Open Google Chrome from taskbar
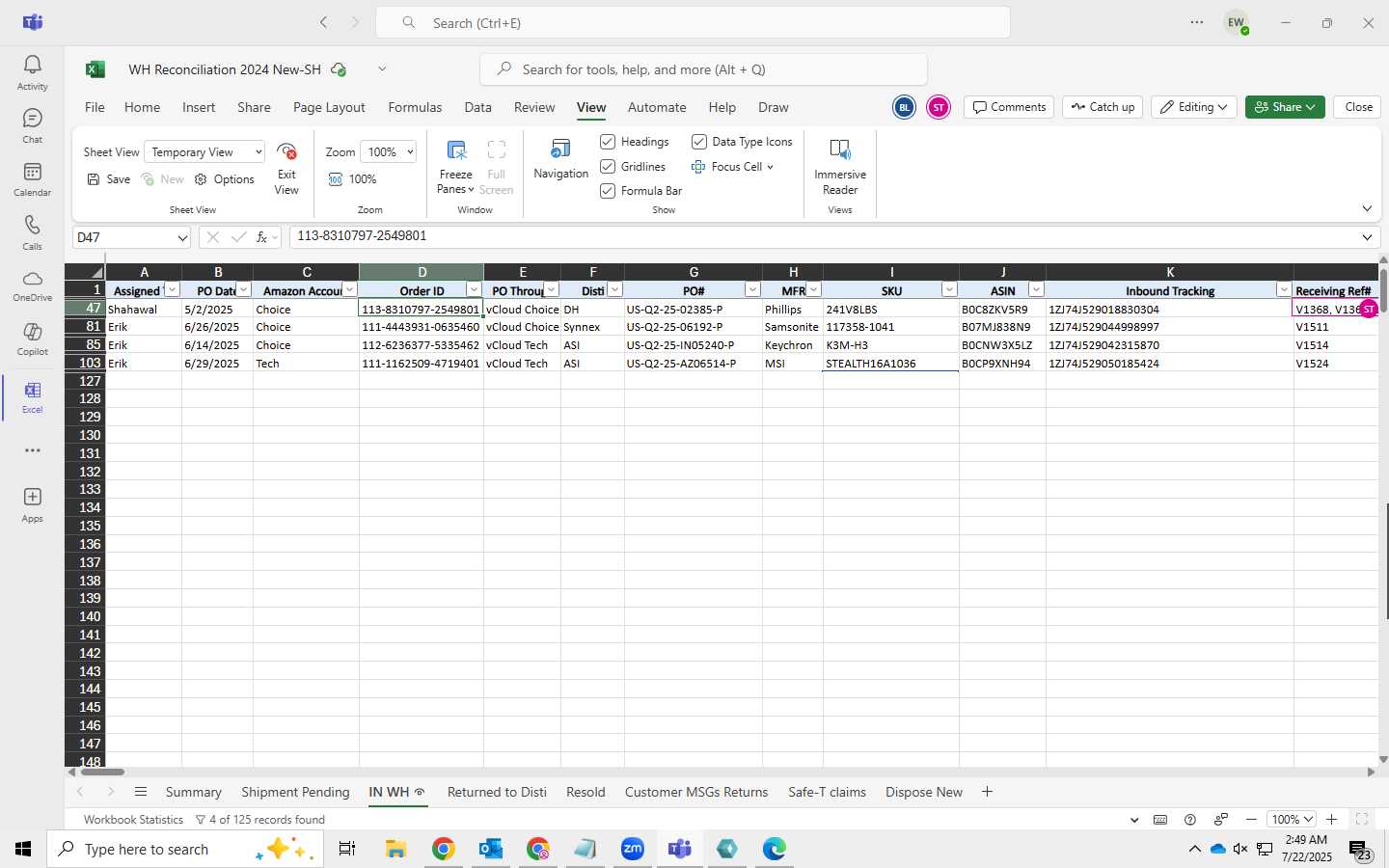The width and height of the screenshot is (1389, 868). (443, 849)
